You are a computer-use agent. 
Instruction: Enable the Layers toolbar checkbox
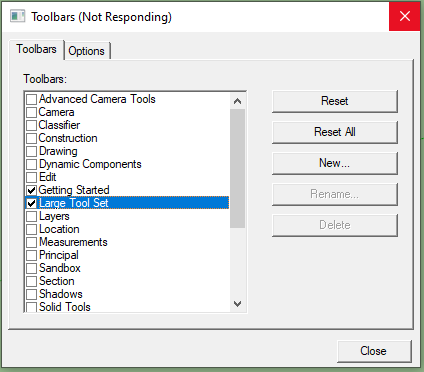pos(31,216)
